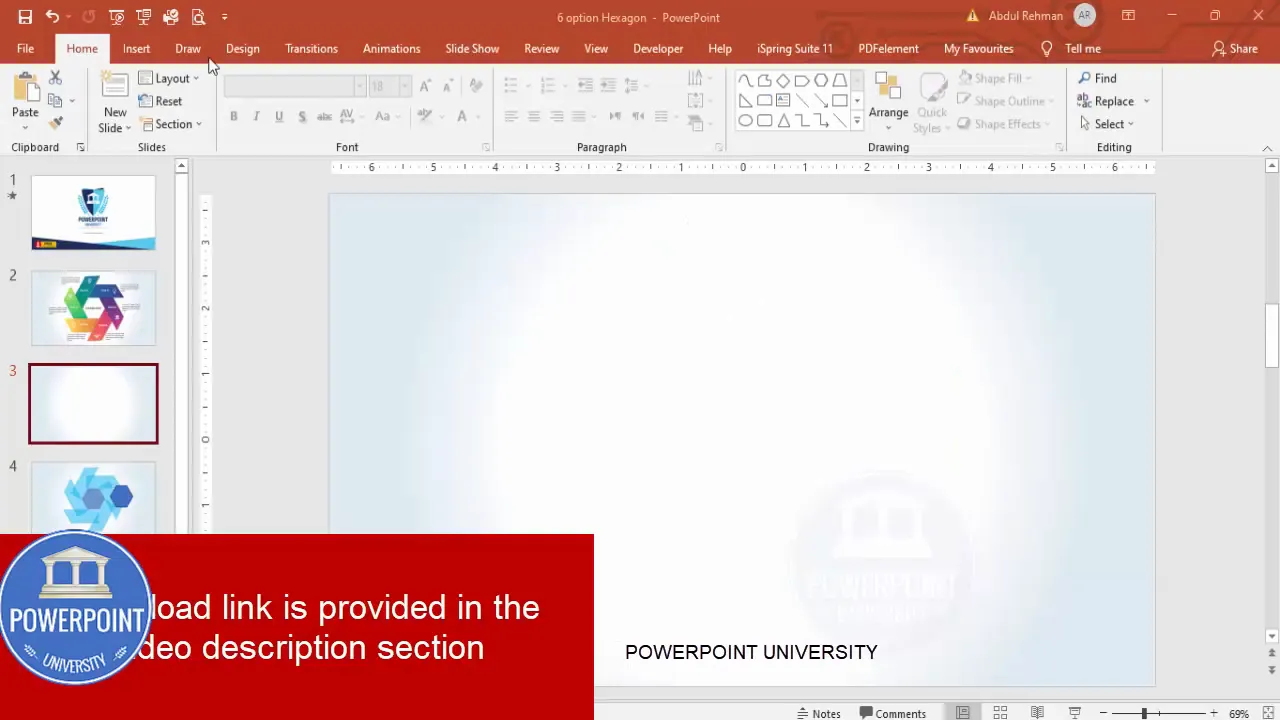The image size is (1280, 720).
Task: Open the Select dropdown
Action: [x=1107, y=124]
